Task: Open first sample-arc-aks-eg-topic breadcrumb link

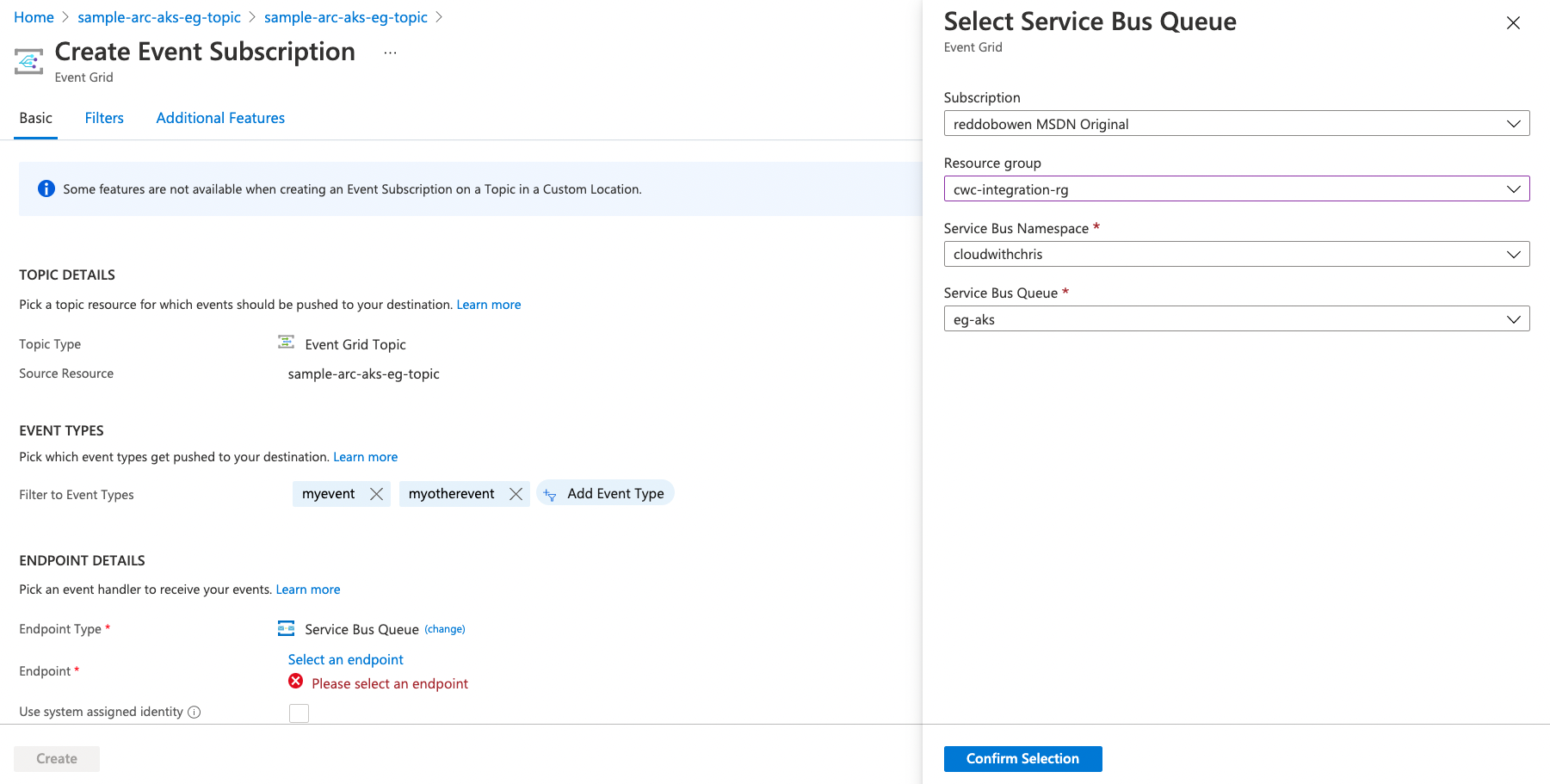Action: (x=159, y=17)
